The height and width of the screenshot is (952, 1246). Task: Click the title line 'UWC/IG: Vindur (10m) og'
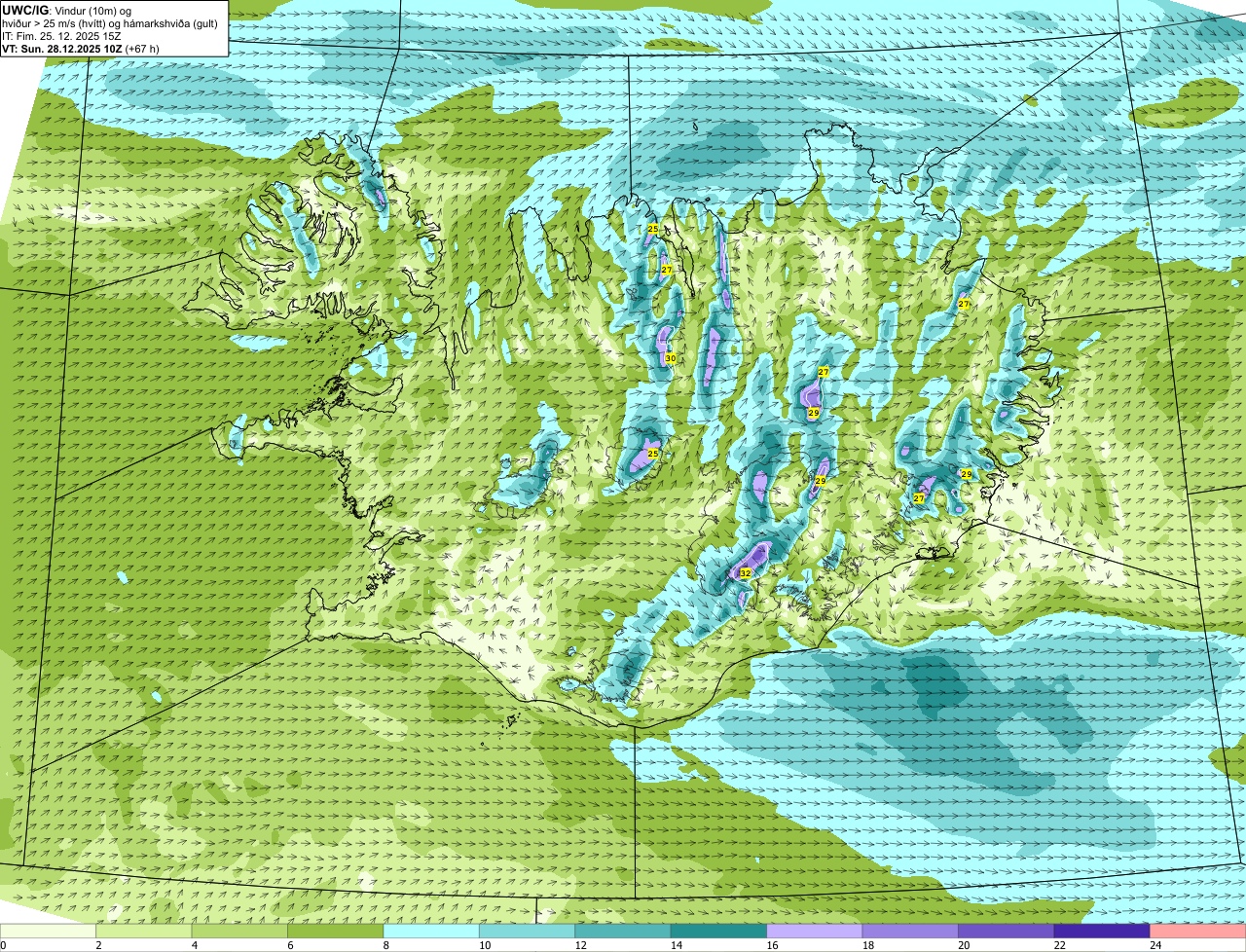67,11
